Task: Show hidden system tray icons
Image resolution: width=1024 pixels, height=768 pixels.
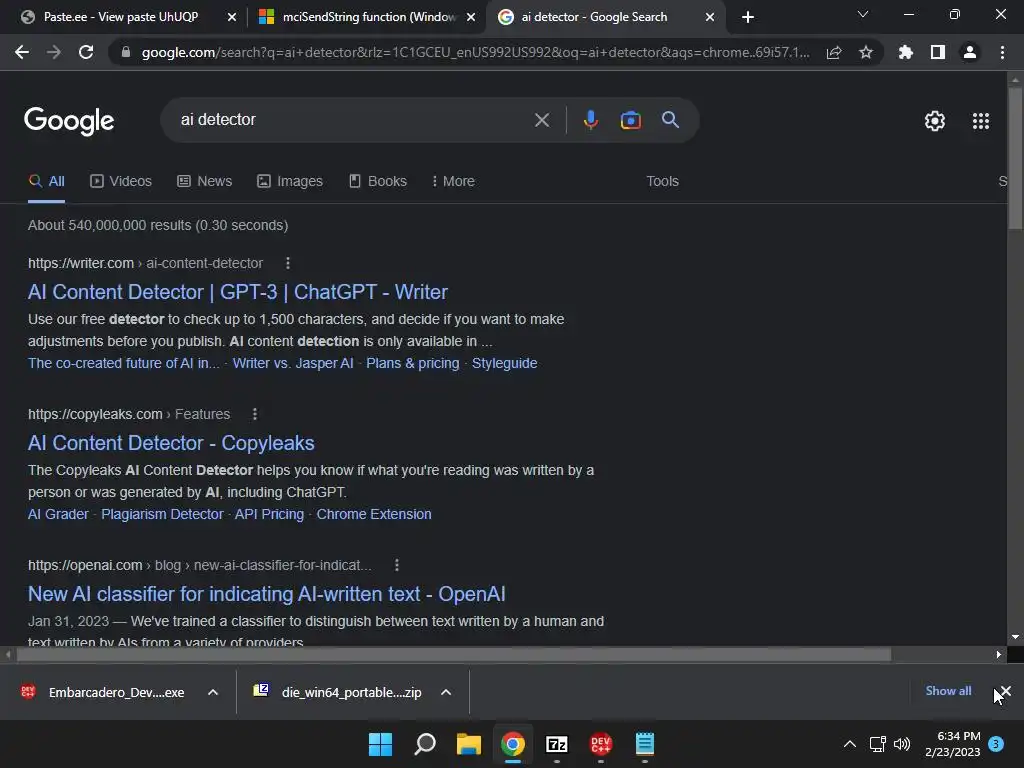Action: click(x=850, y=744)
